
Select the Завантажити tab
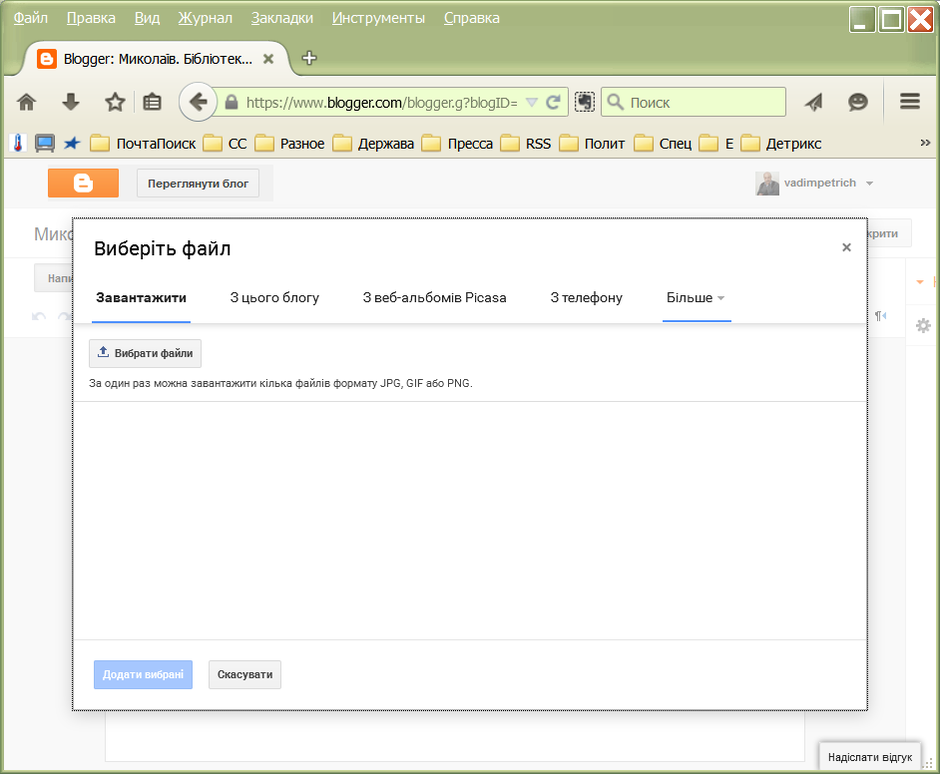click(141, 298)
